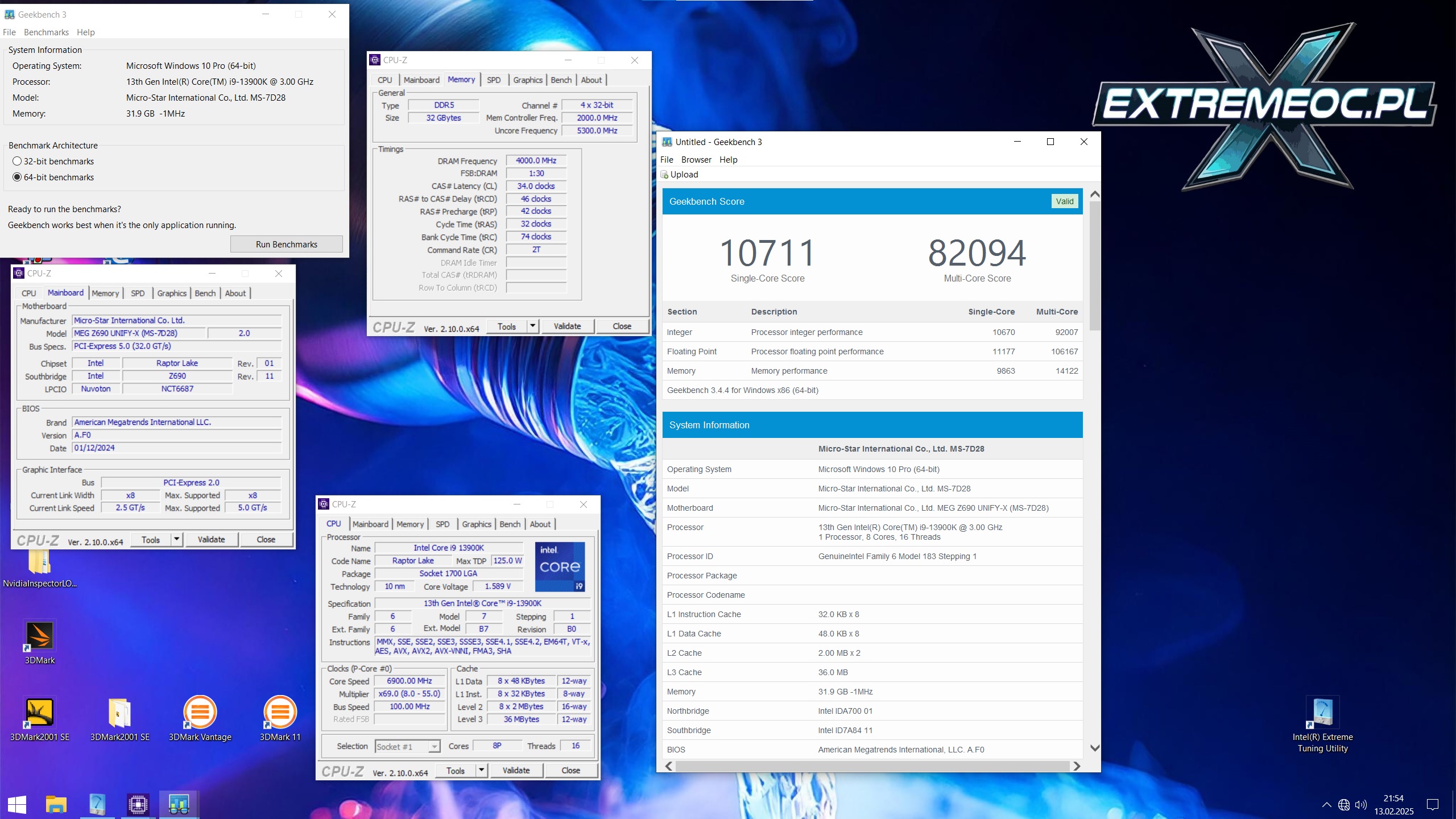
Task: Switch to Graphics tab in Mainboard CPU-Z window
Action: (x=172, y=293)
